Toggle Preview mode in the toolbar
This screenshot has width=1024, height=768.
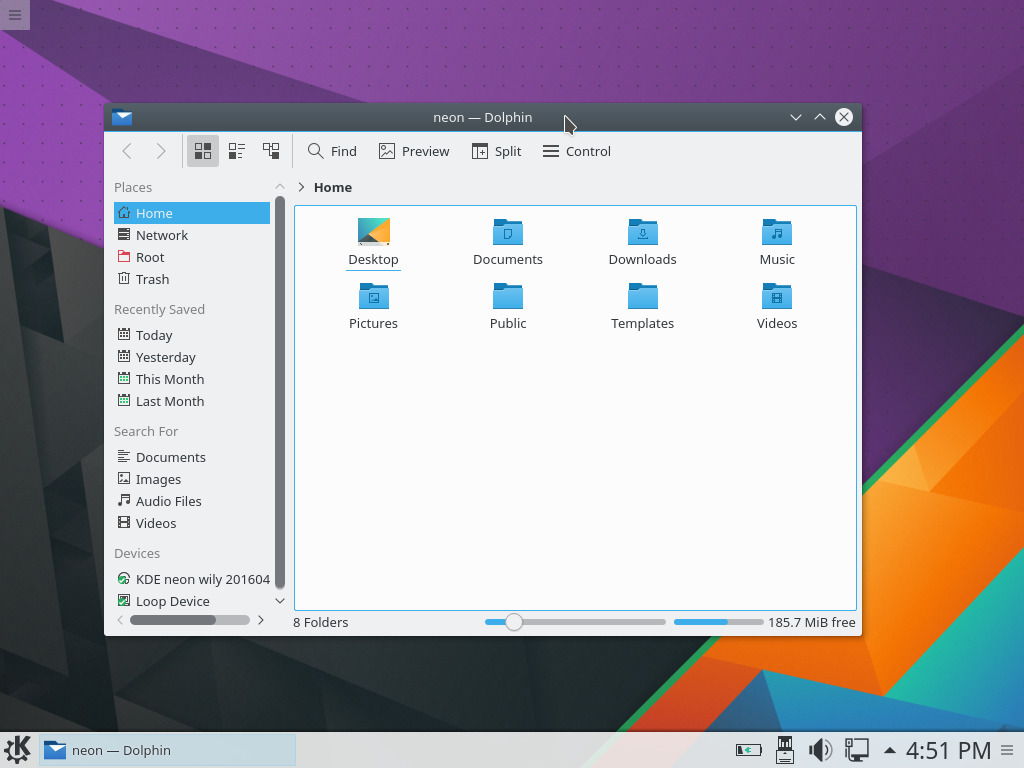point(414,151)
